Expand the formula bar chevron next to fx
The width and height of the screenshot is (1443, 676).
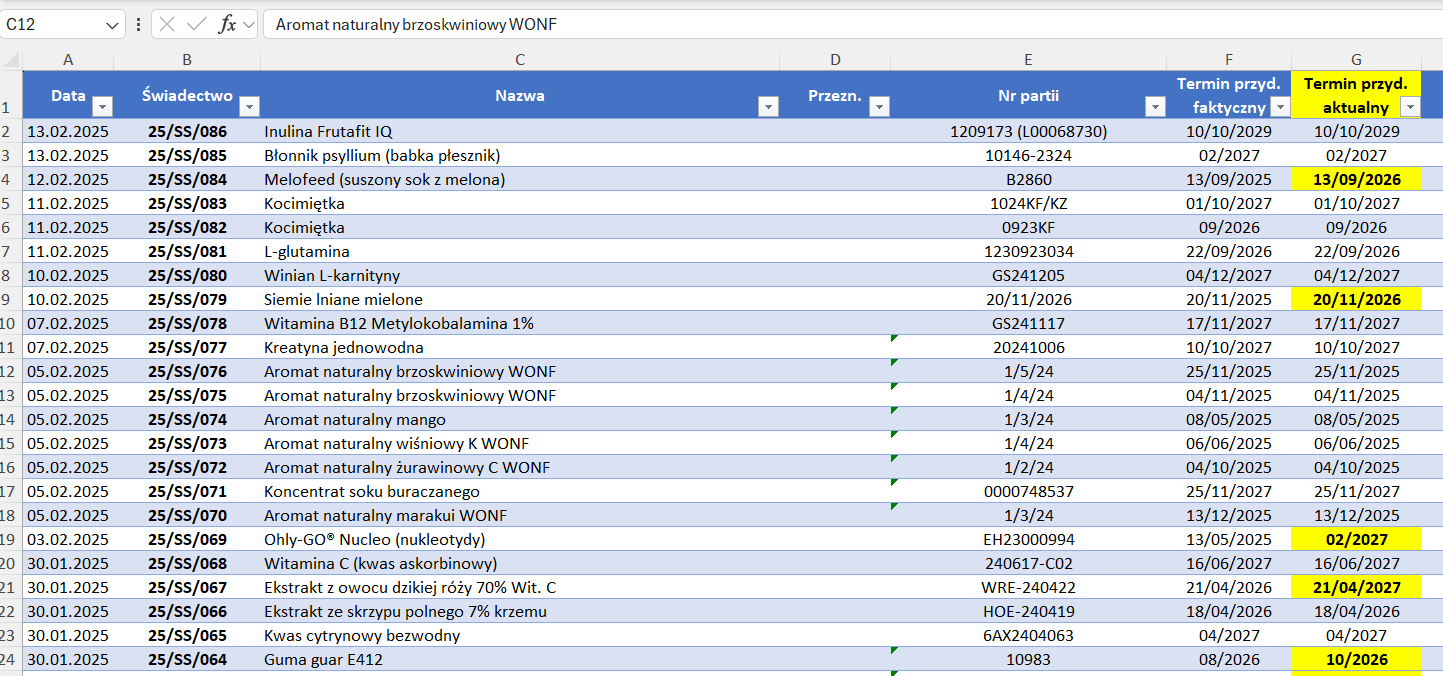pos(248,25)
